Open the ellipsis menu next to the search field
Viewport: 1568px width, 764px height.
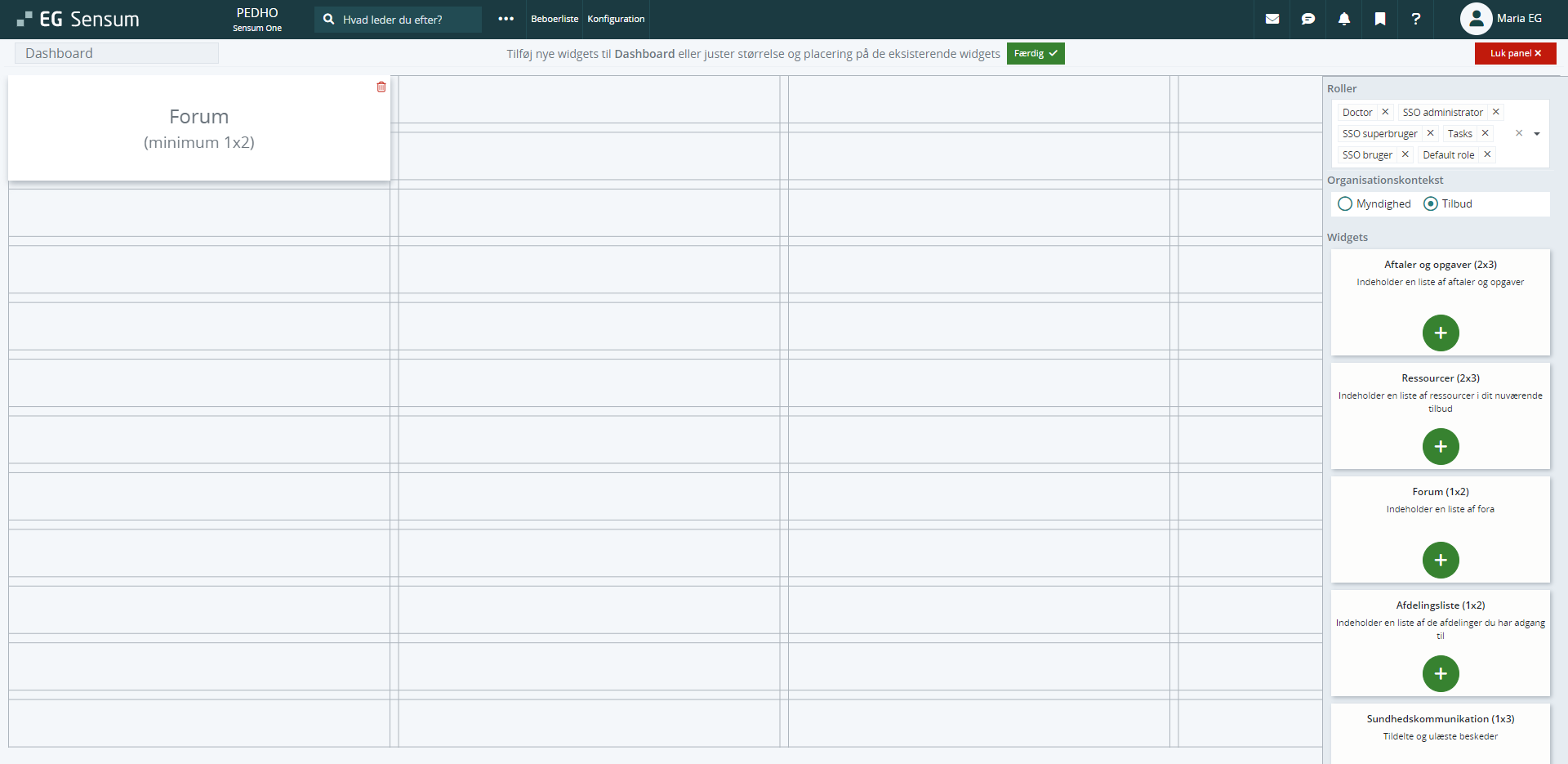click(506, 19)
